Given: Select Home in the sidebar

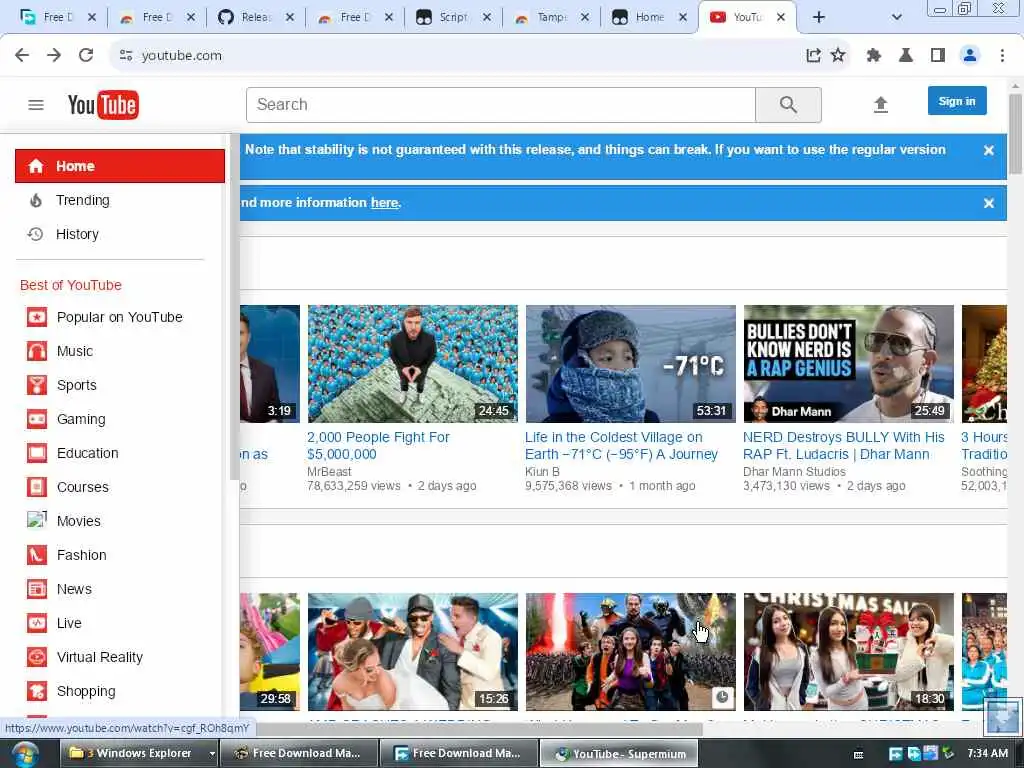Looking at the screenshot, I should pos(120,166).
